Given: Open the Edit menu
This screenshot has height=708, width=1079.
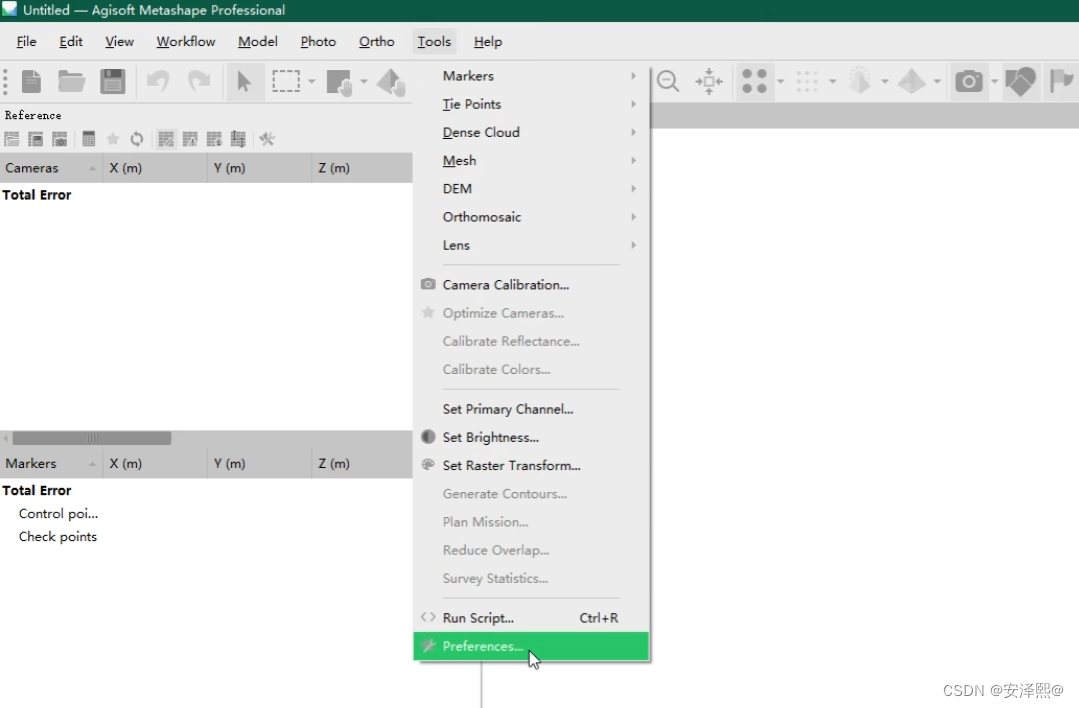Looking at the screenshot, I should 71,42.
